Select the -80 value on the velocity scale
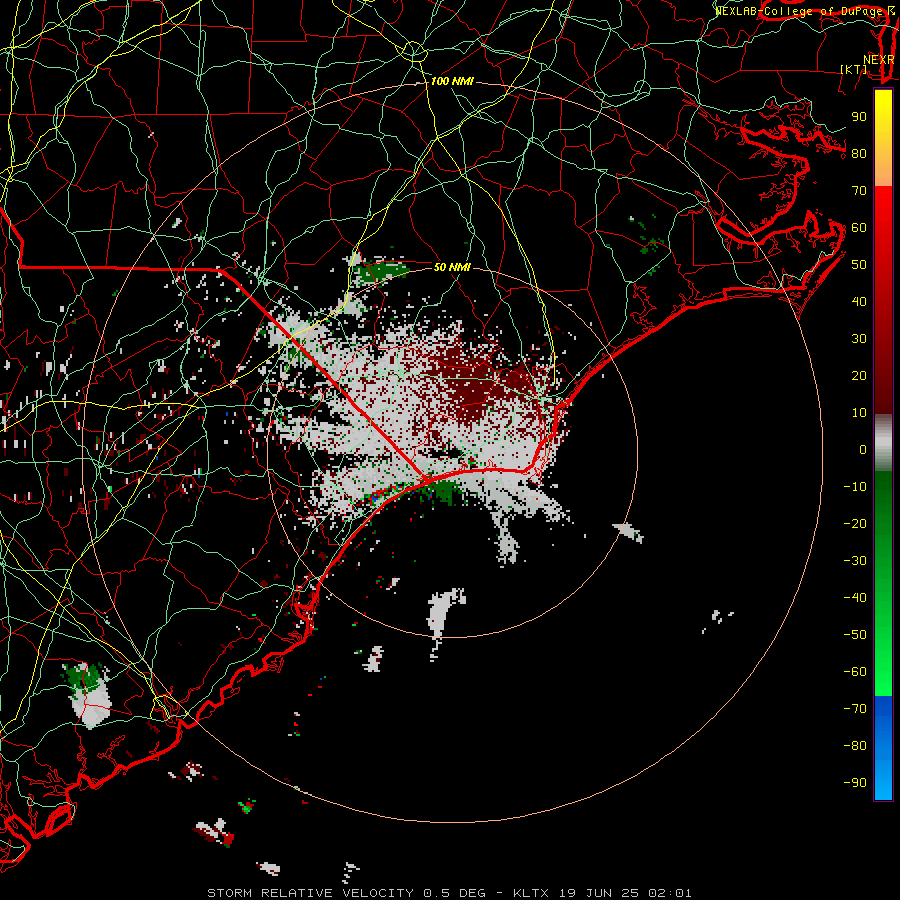Viewport: 900px width, 900px height. [x=855, y=746]
